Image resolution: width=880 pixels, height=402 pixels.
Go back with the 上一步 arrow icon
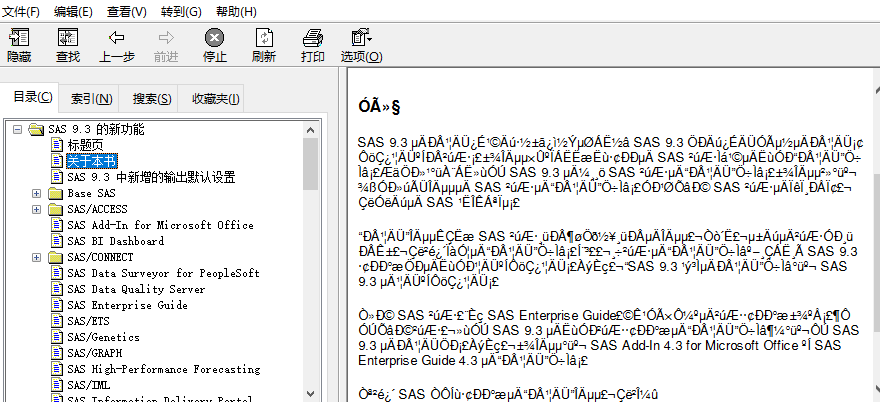[117, 38]
